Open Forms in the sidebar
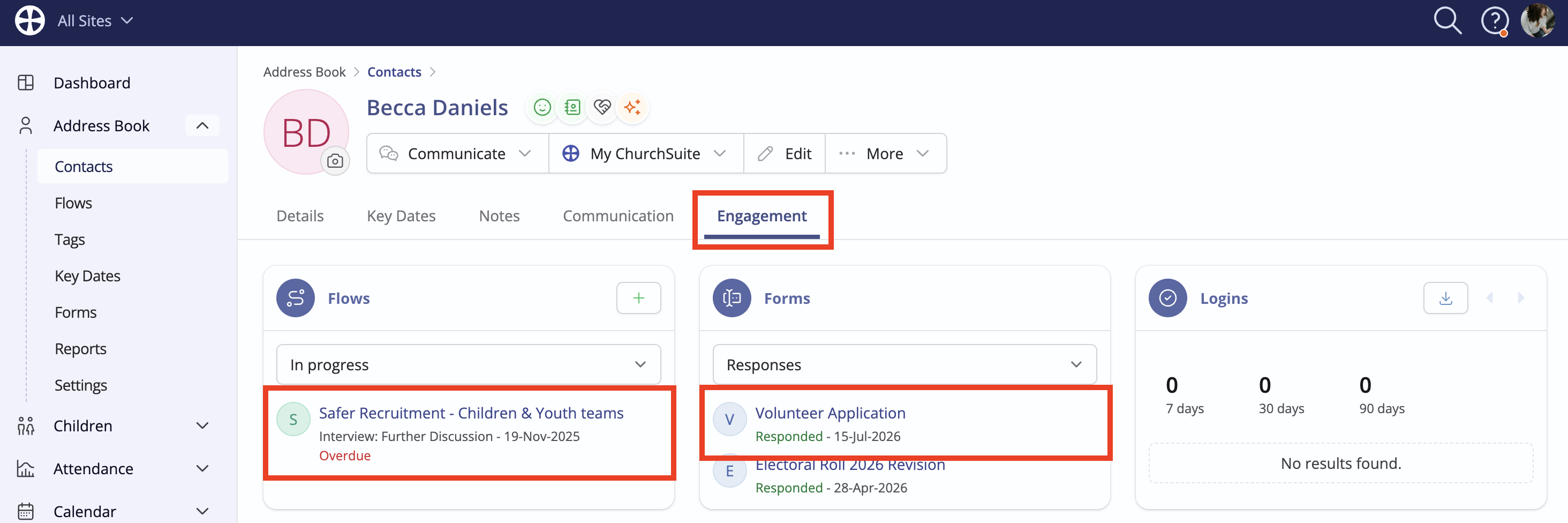The width and height of the screenshot is (1568, 523). point(76,312)
